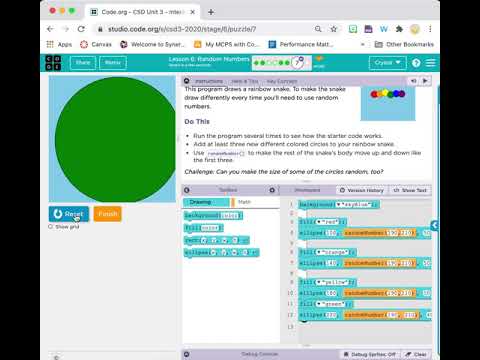
Task: Open the Chrome profile avatar
Action: pos(415,29)
